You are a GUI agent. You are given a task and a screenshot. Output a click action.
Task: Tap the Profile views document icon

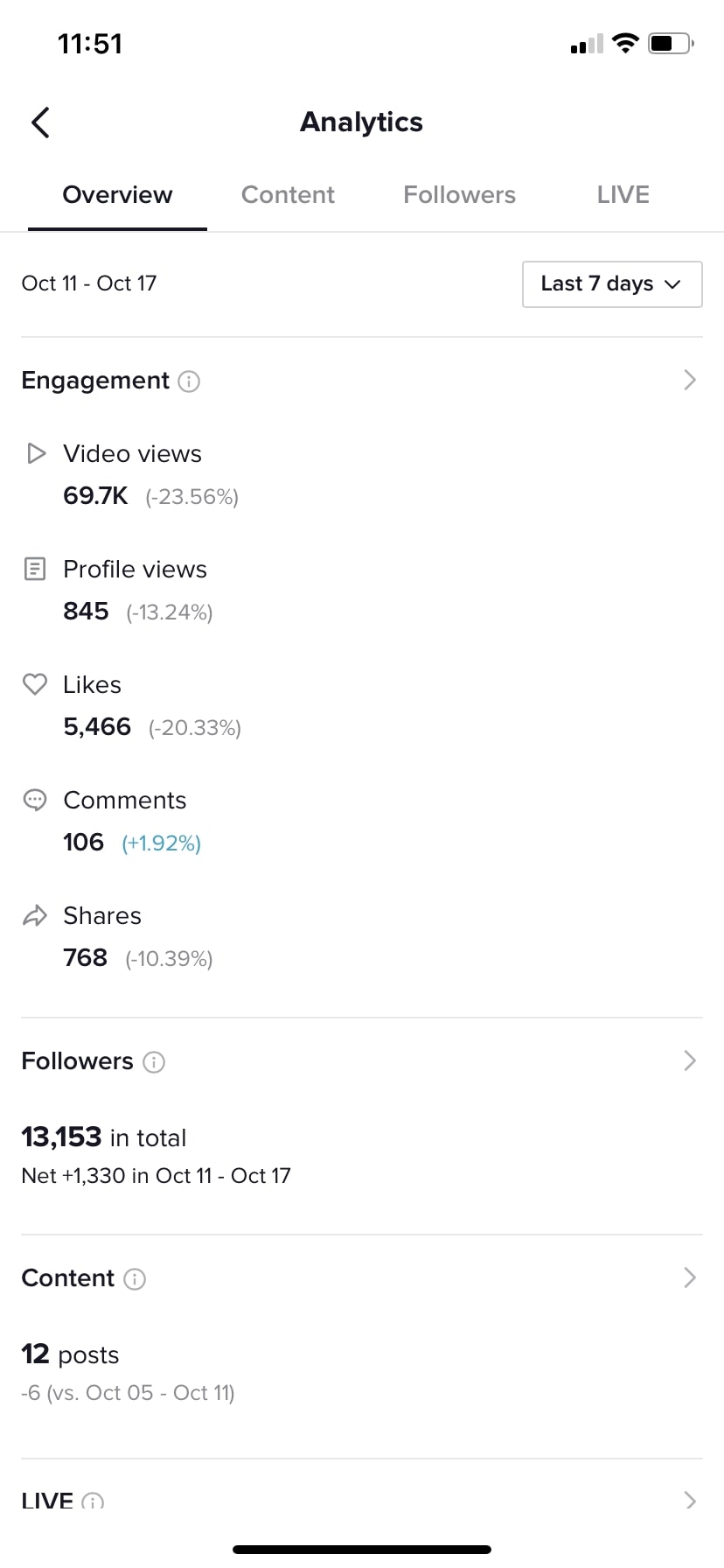(x=35, y=569)
